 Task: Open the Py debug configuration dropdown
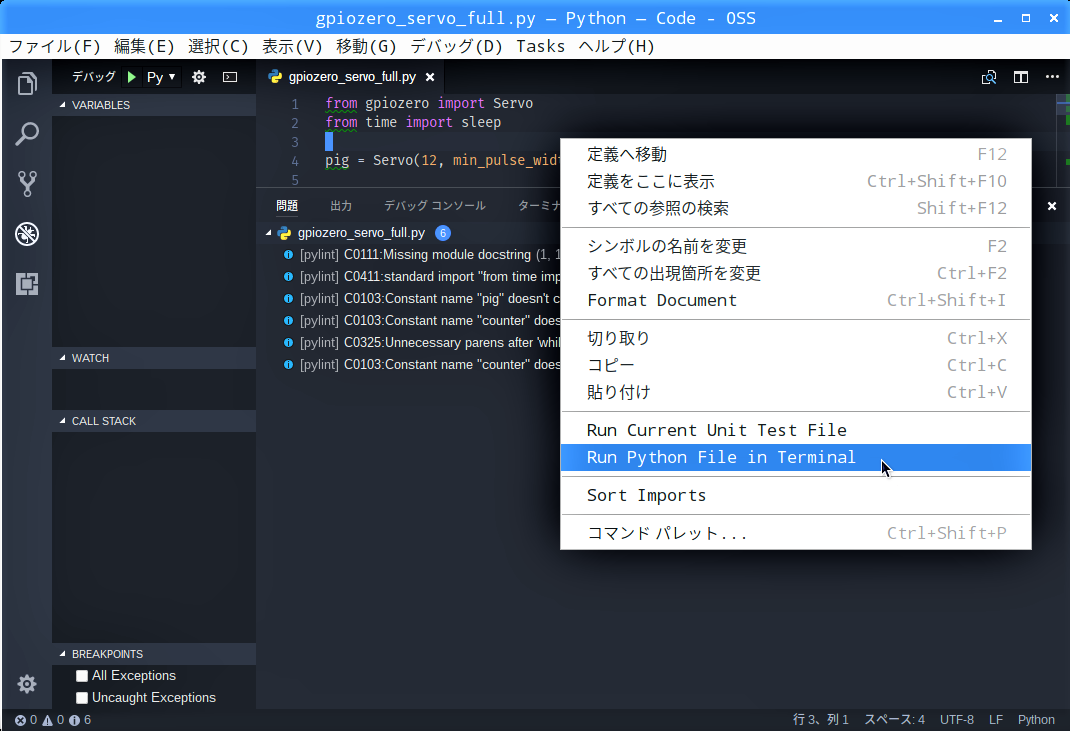161,77
